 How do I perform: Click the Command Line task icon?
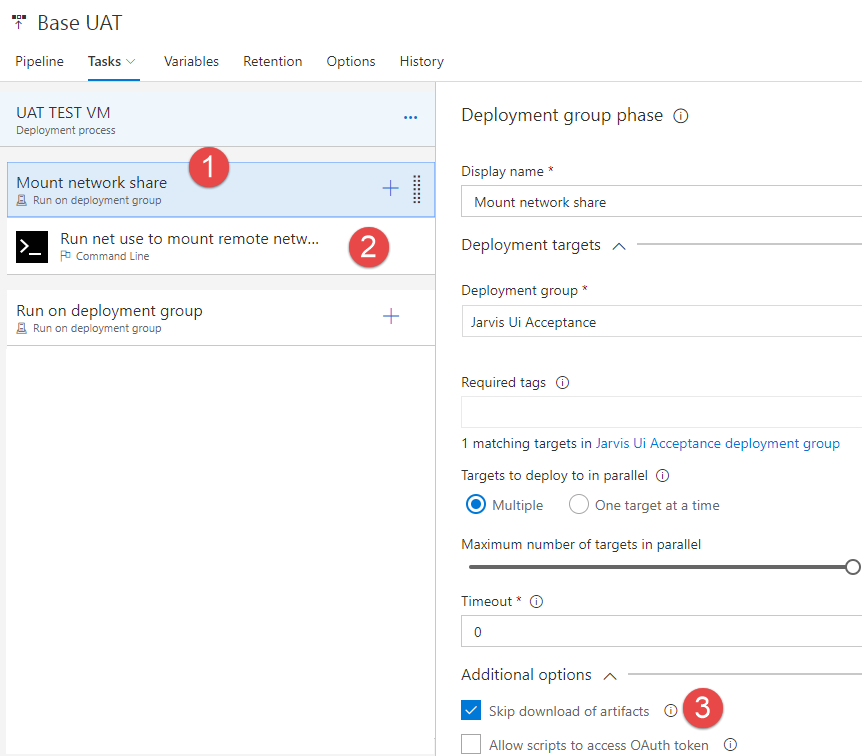point(32,246)
